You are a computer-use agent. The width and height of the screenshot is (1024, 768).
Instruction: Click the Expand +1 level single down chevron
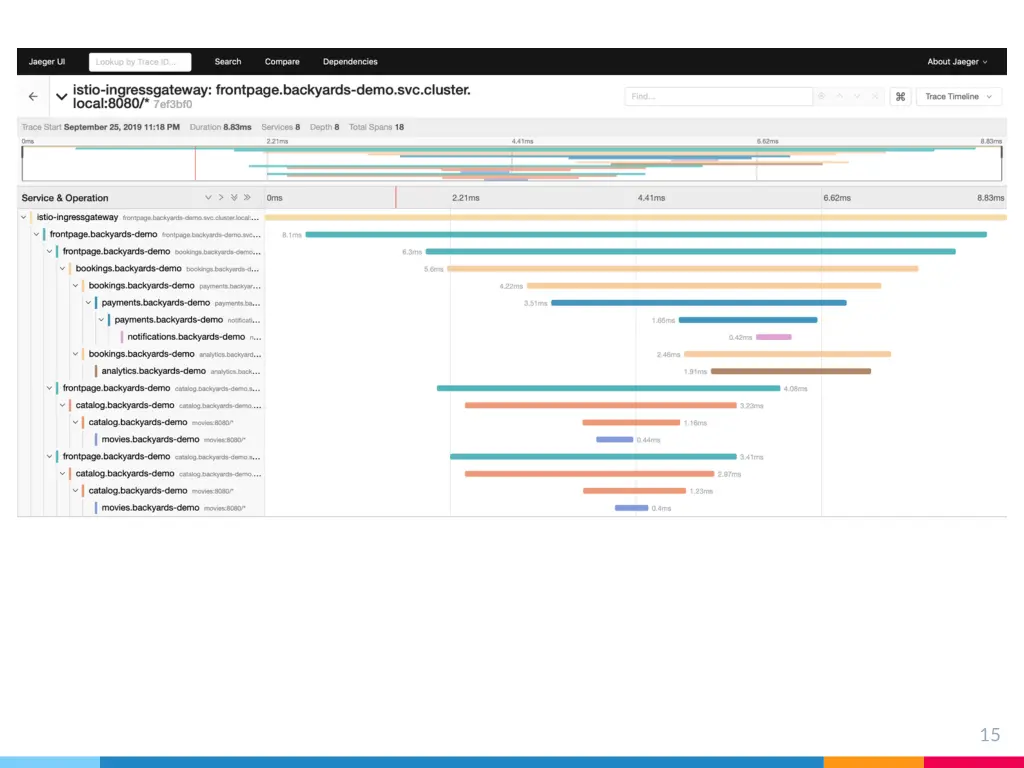pyautogui.click(x=208, y=197)
